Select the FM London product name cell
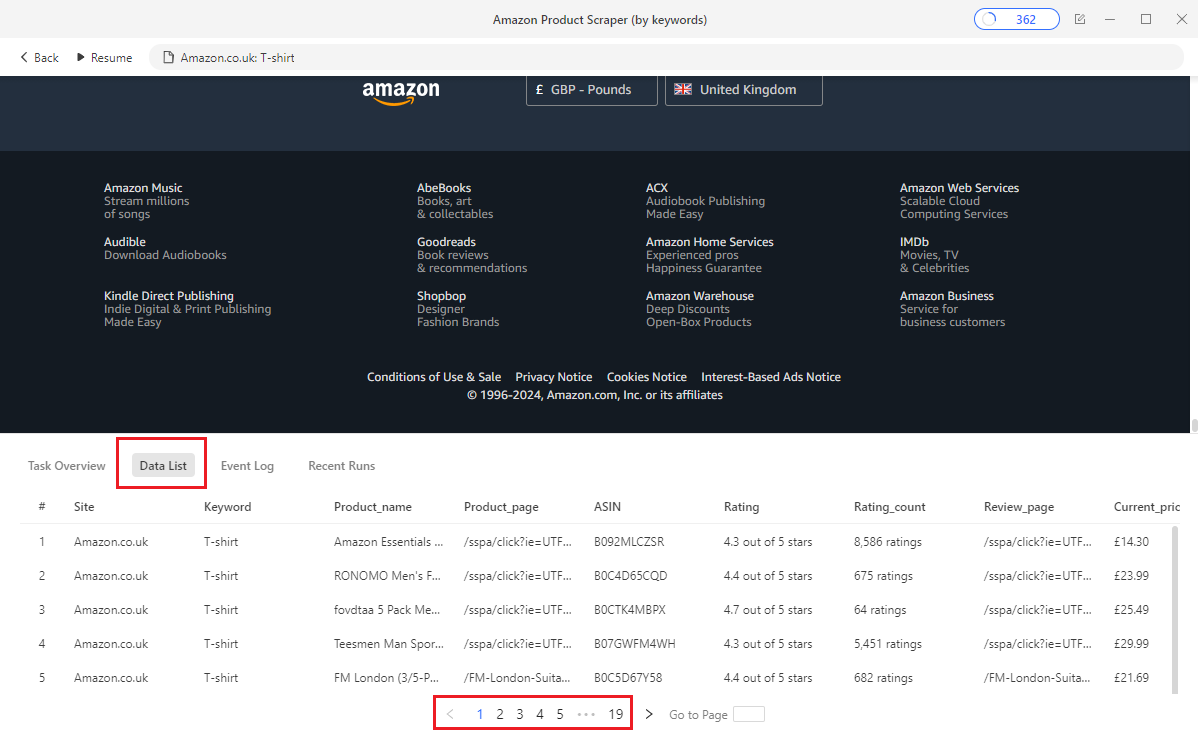The height and width of the screenshot is (732, 1198). pyautogui.click(x=387, y=678)
